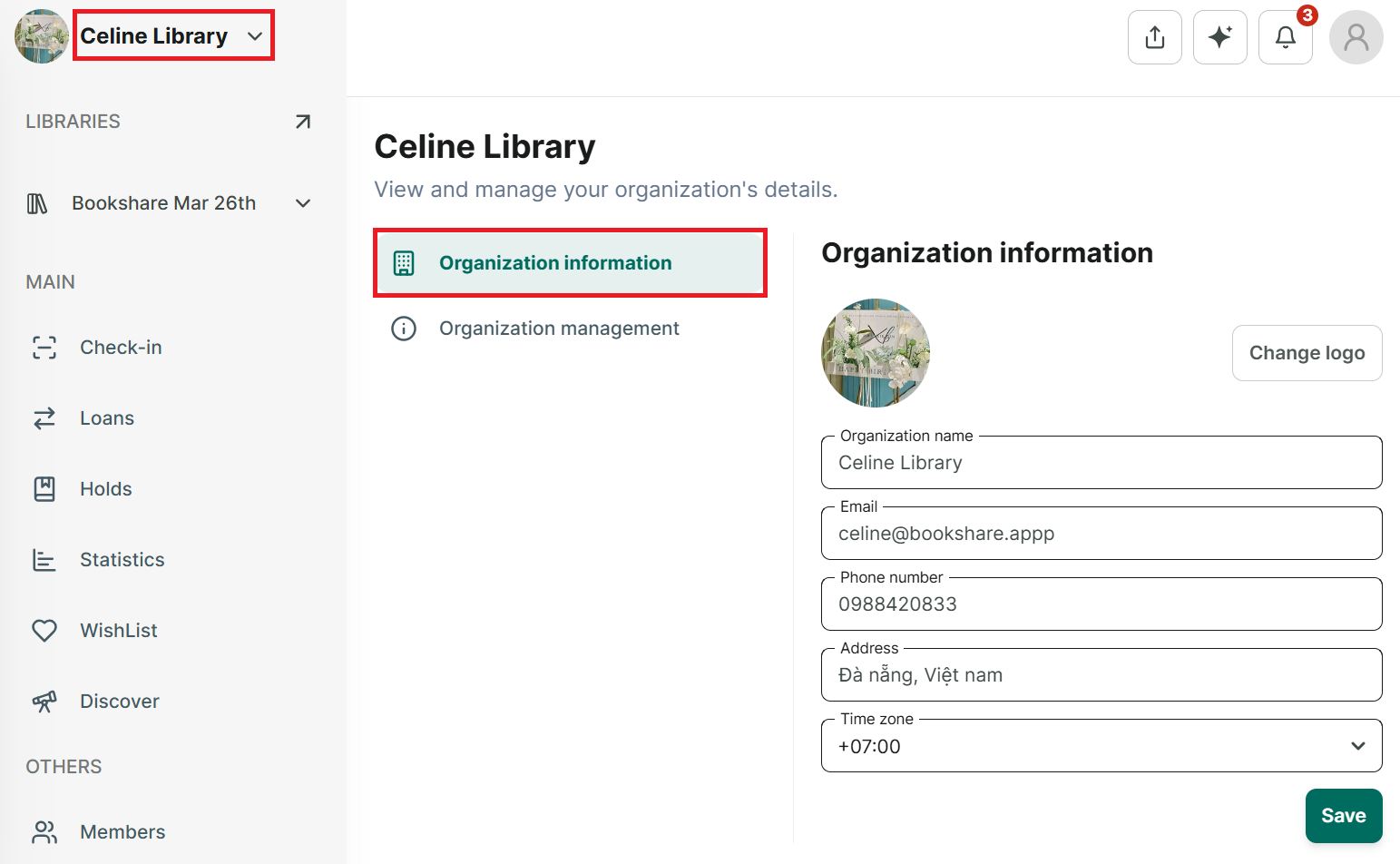Image resolution: width=1400 pixels, height=864 pixels.
Task: Open the Check-in scanner icon
Action: pyautogui.click(x=44, y=348)
